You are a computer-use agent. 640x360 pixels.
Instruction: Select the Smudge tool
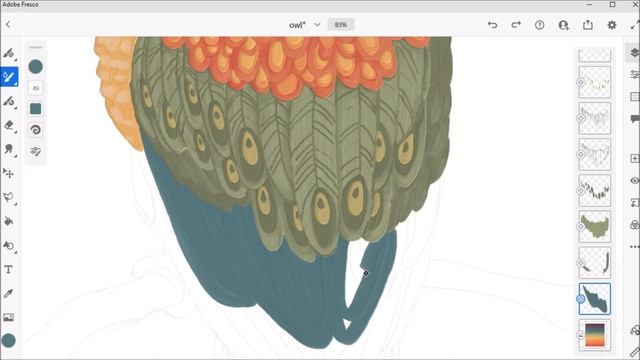(x=9, y=149)
